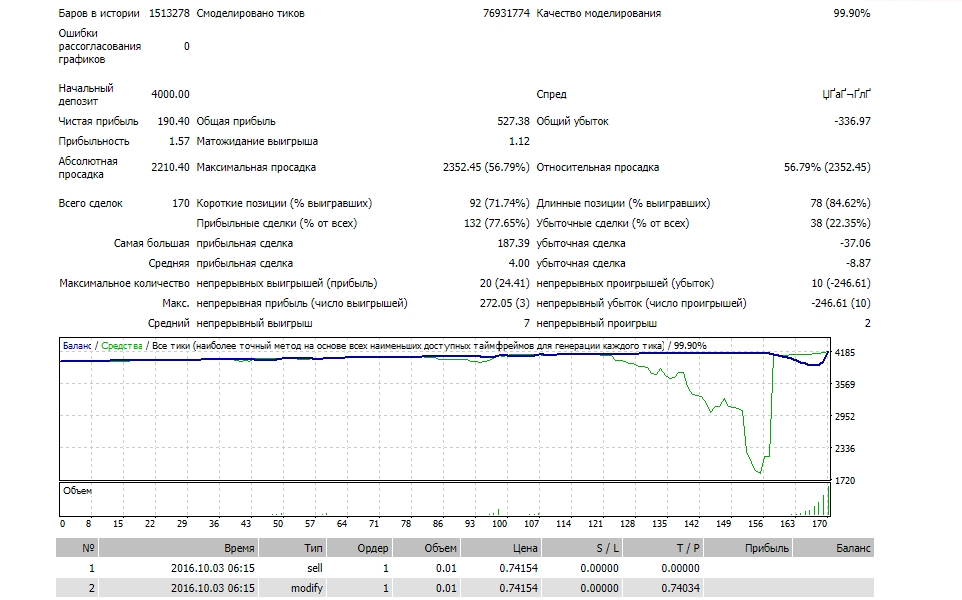Click the 'Средства' legend label in chart
This screenshot has width=962, height=600.
(121, 346)
